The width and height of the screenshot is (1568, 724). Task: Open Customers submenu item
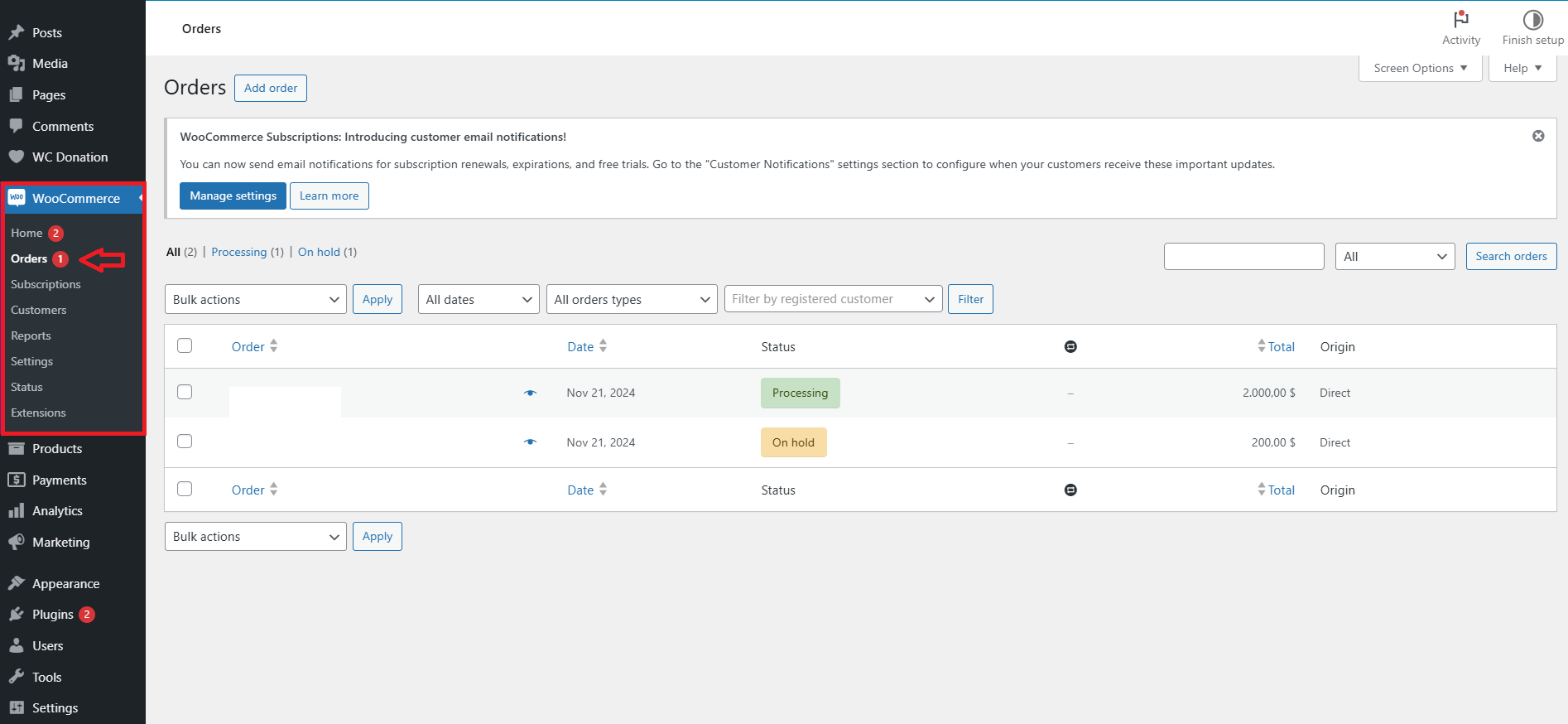(x=38, y=310)
